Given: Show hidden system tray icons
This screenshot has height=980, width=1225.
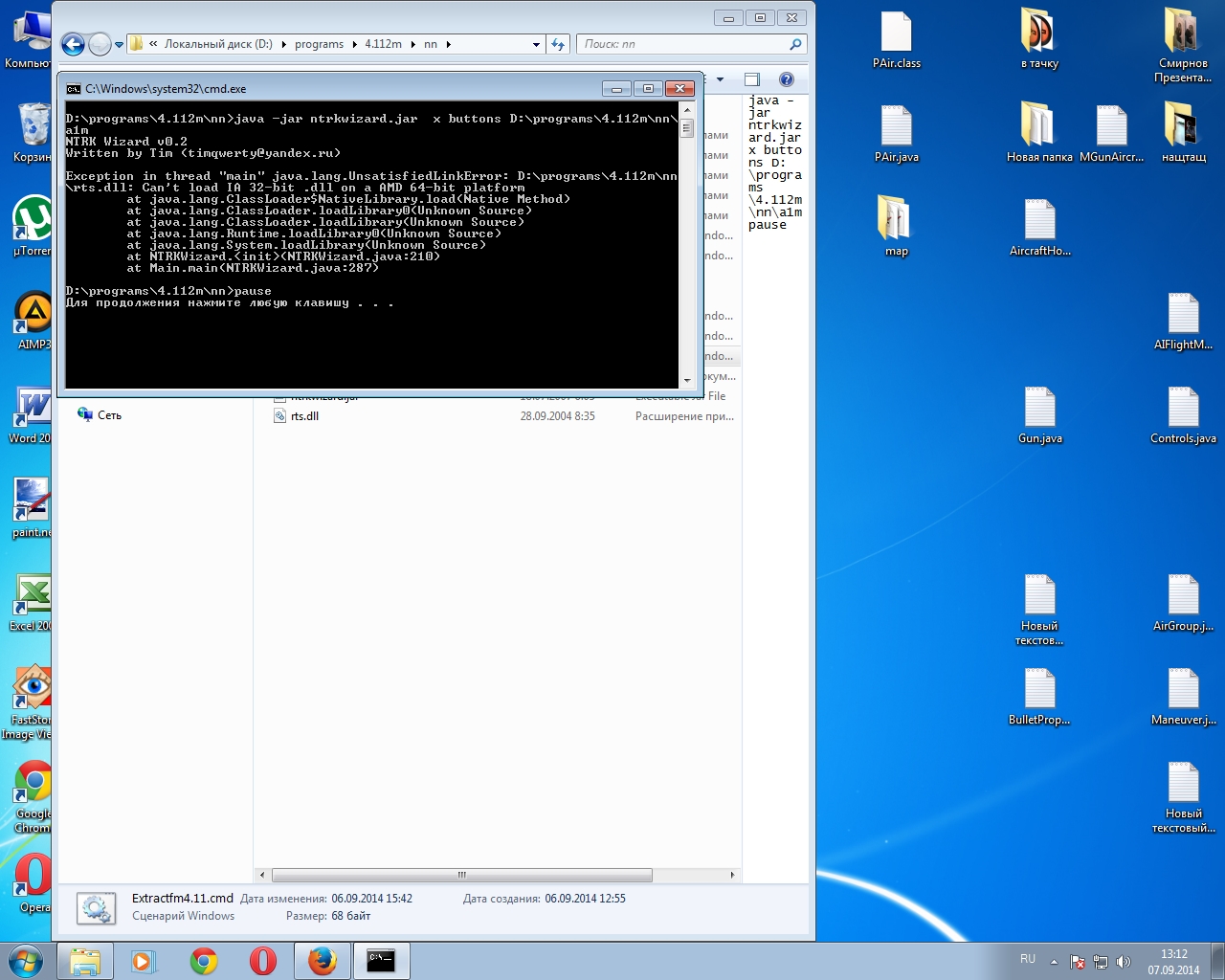Looking at the screenshot, I should click(1054, 961).
